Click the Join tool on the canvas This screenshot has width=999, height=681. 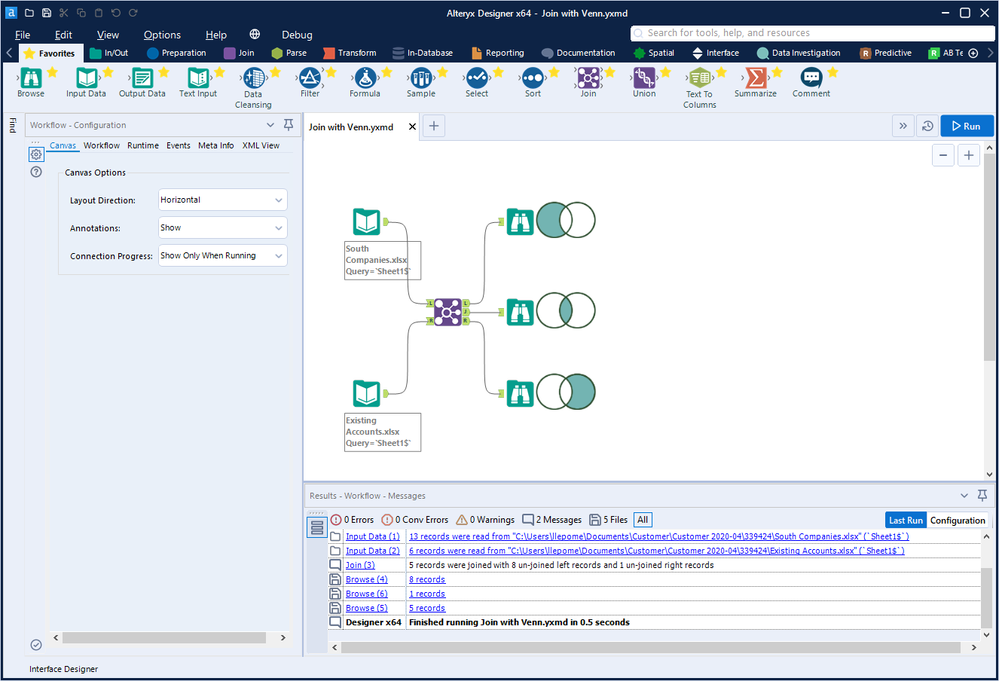click(x=448, y=312)
